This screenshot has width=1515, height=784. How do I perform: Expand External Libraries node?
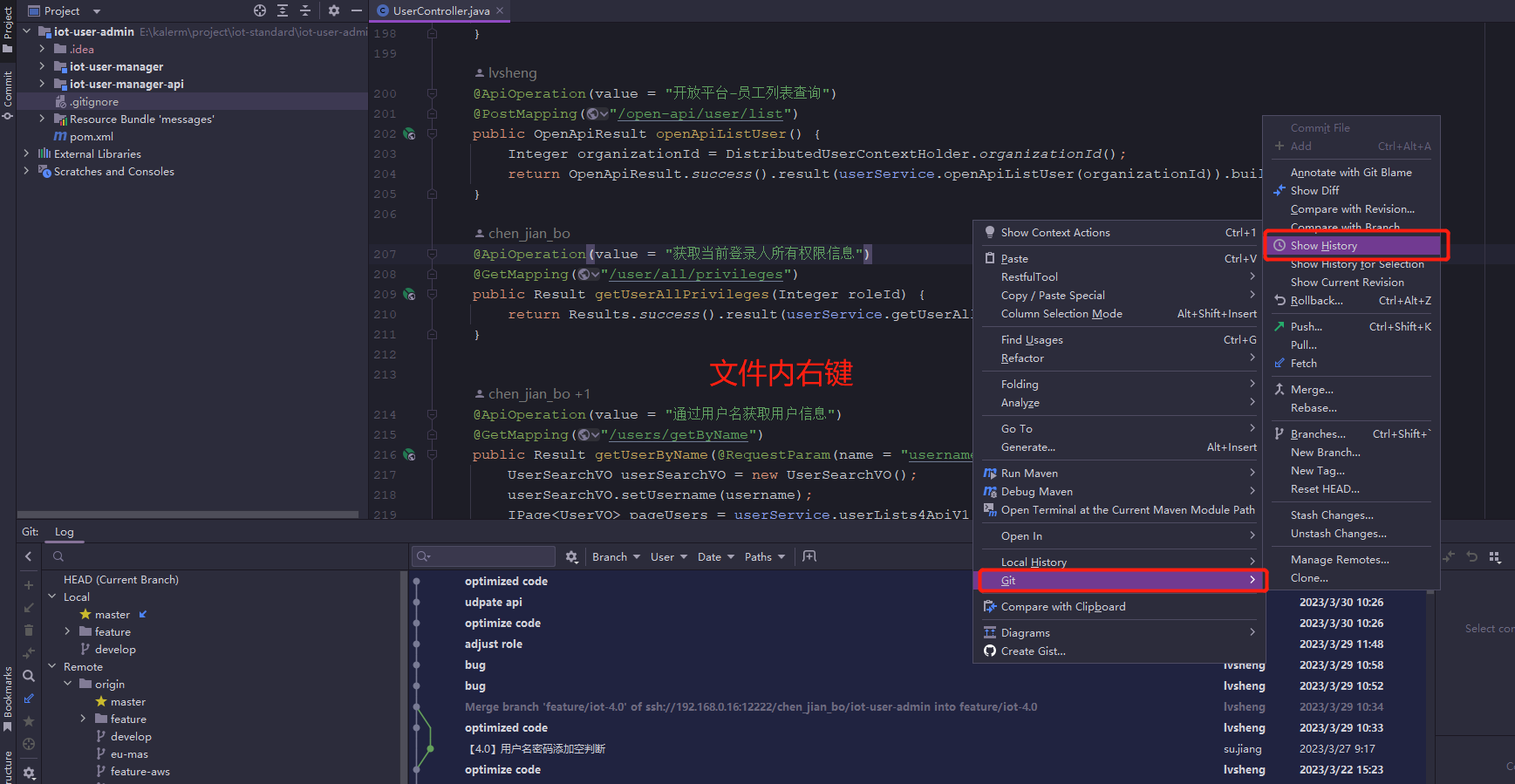[x=26, y=153]
